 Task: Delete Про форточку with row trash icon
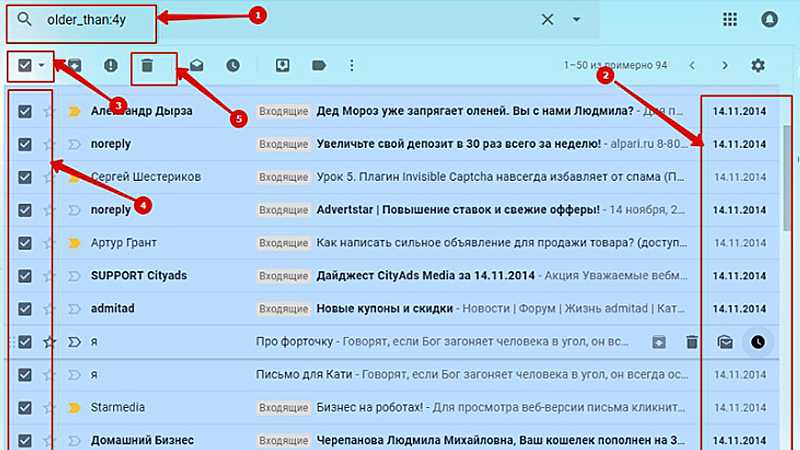click(692, 342)
